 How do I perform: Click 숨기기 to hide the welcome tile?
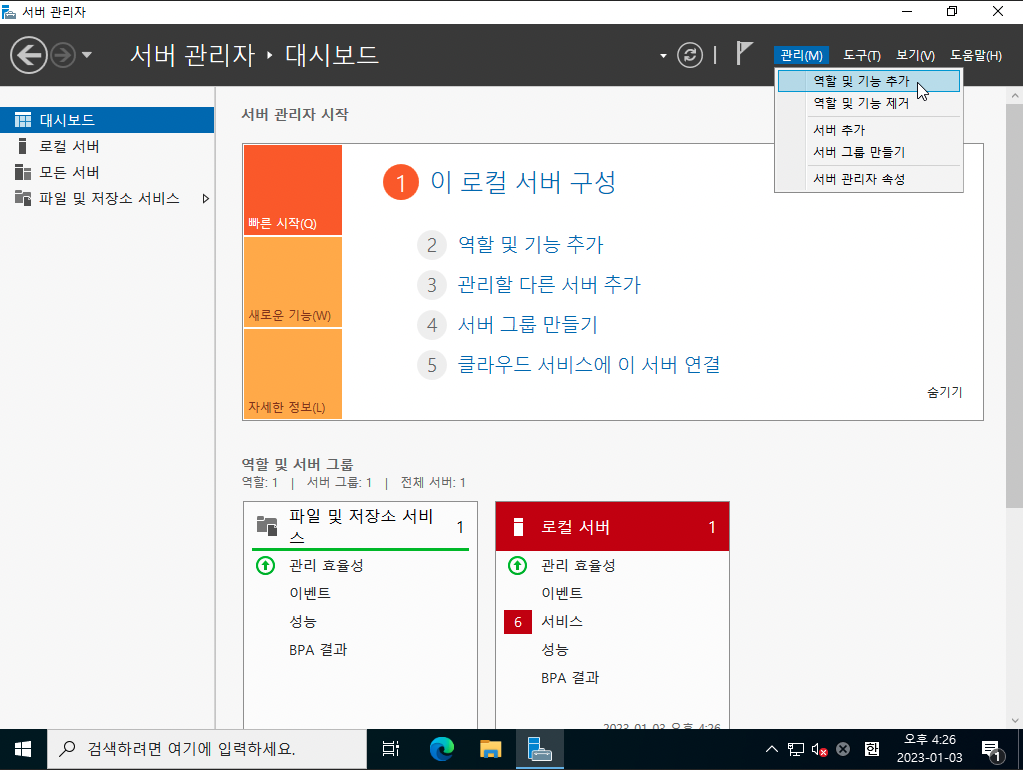(945, 392)
